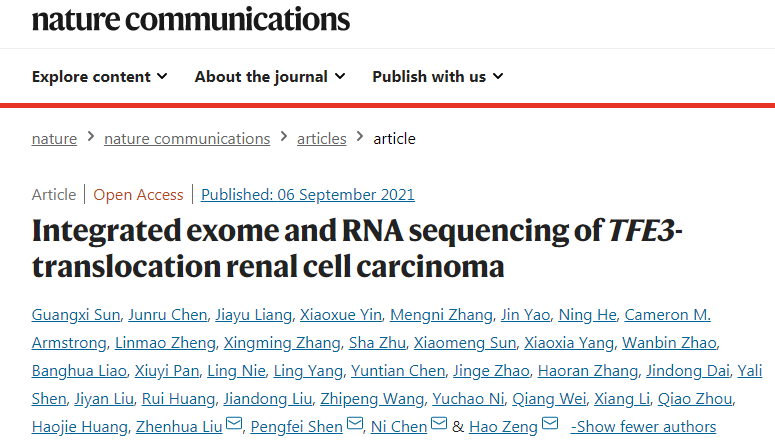This screenshot has height=443, width=775.
Task: Click author Haojie Huang link
Action: tap(80, 427)
